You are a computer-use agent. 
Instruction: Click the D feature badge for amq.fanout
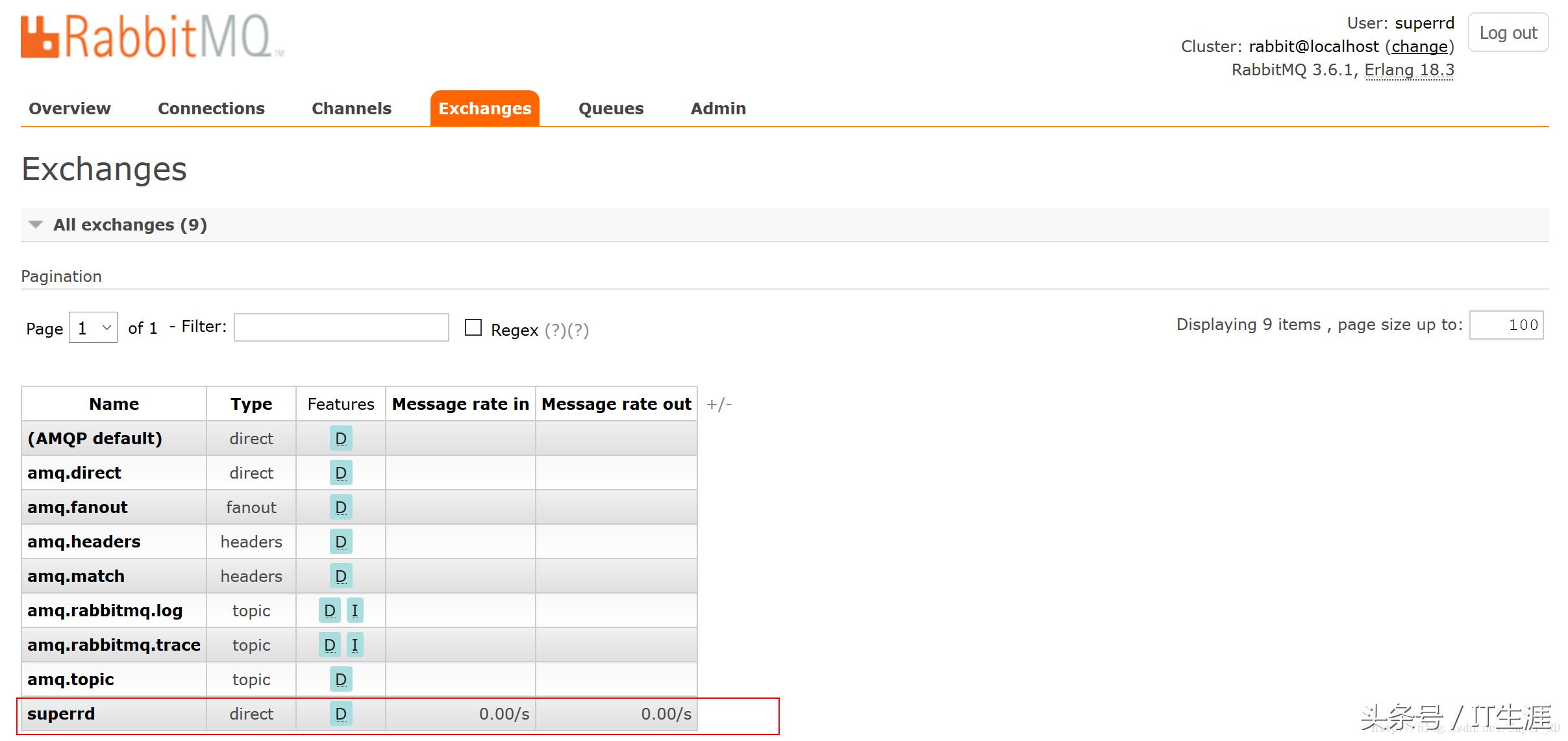(340, 507)
